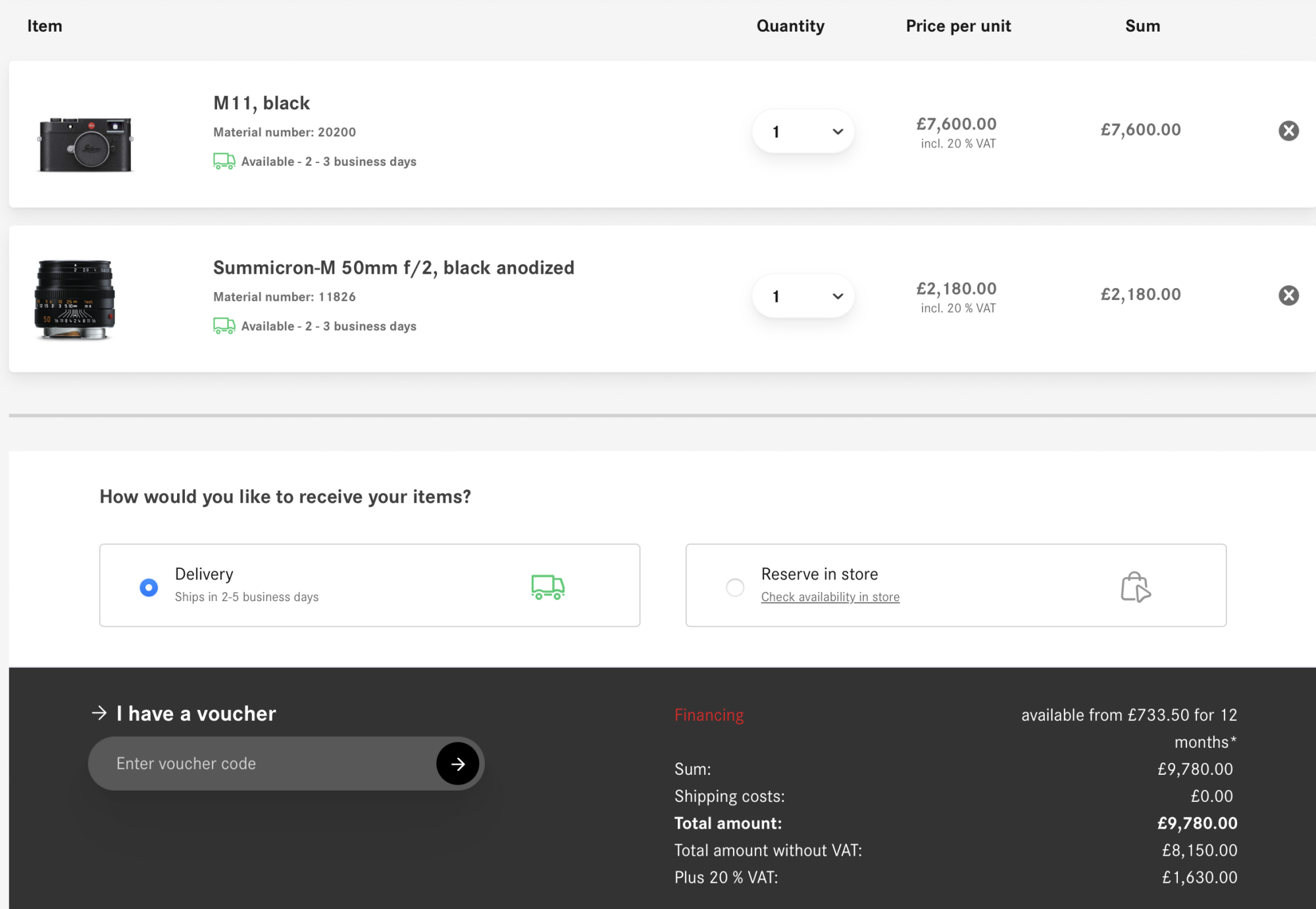This screenshot has height=909, width=1316.
Task: Click the M11, black product title
Action: tap(261, 103)
